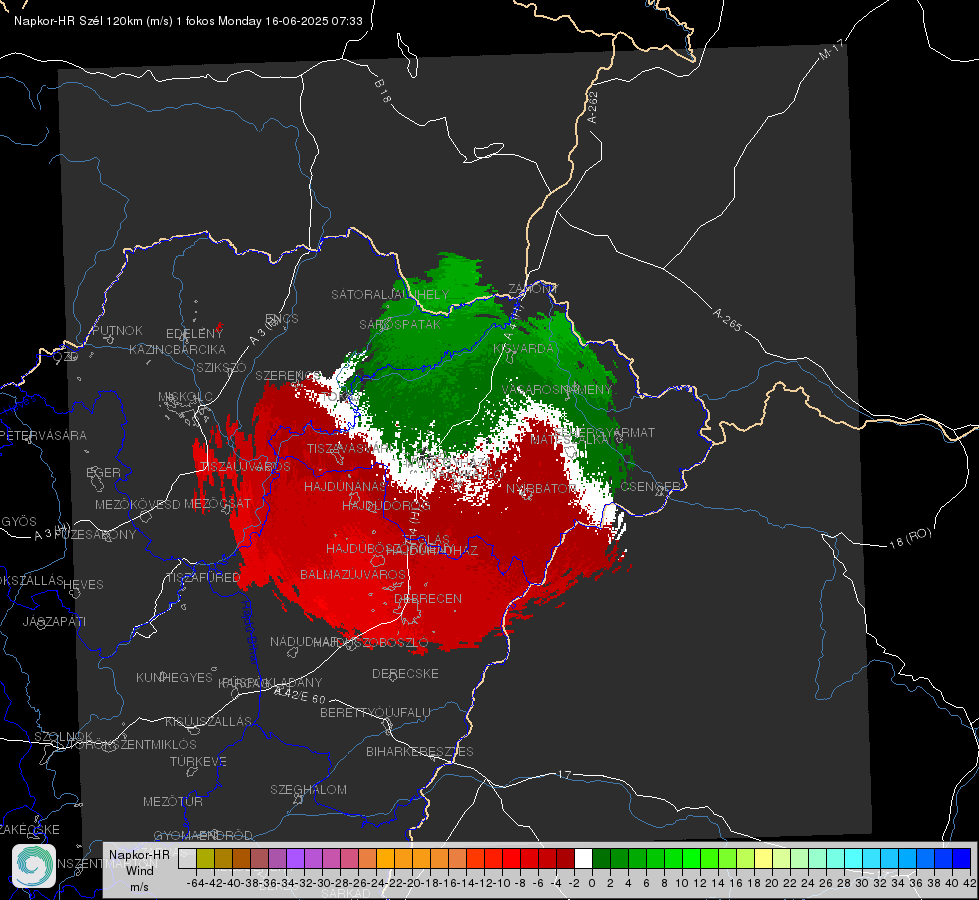Viewport: 979px width, 900px height.
Task: Click the light grey first legend swatch
Action: click(x=187, y=859)
